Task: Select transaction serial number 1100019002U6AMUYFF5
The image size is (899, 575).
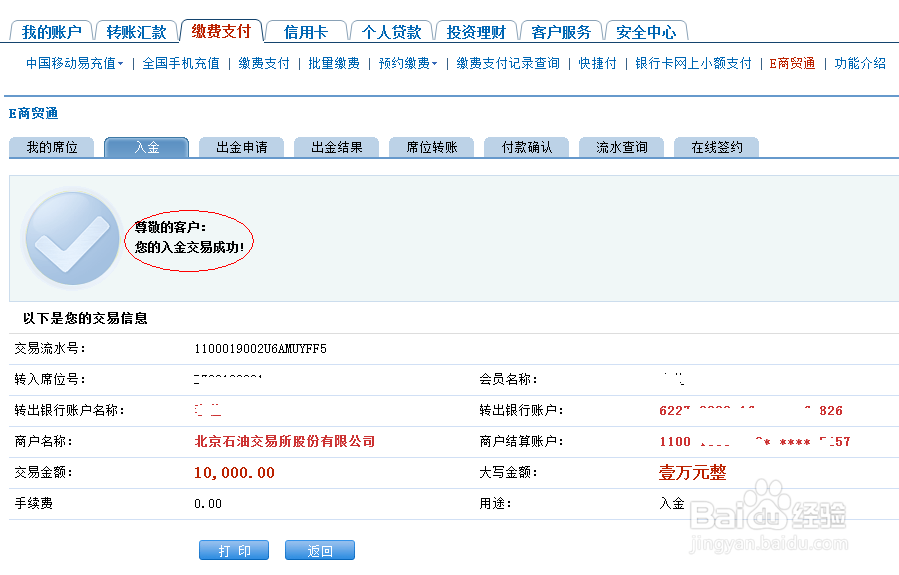Action: 260,349
